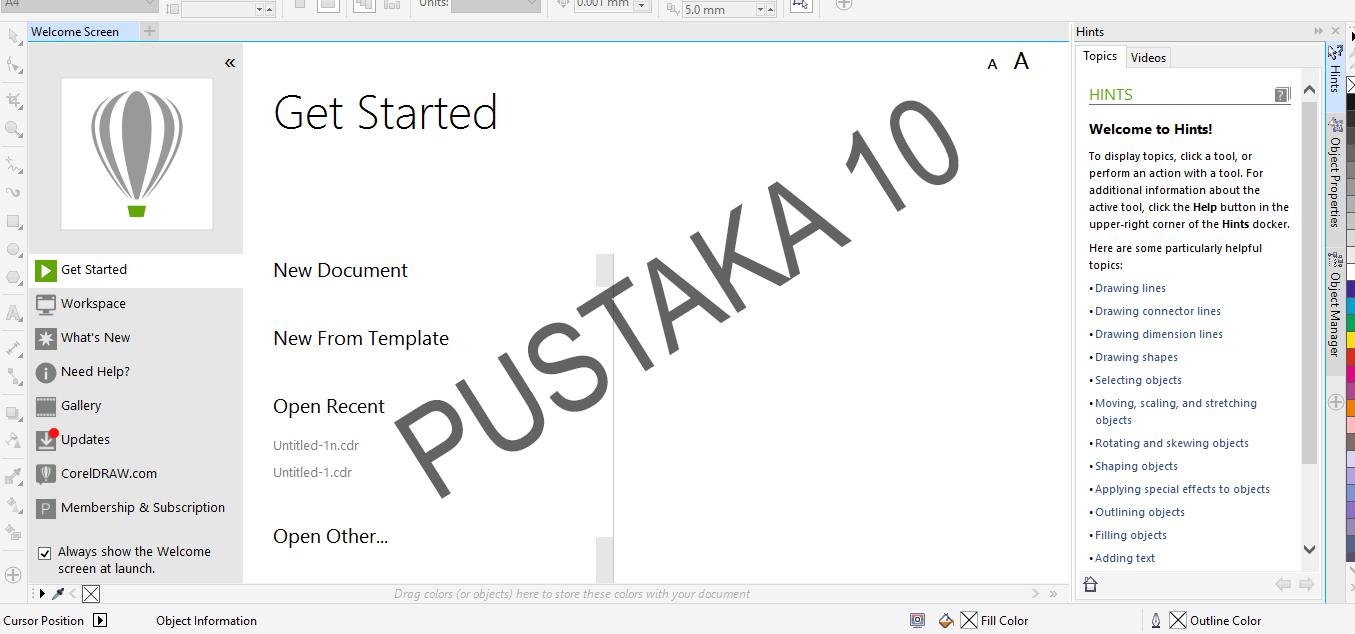Select the Text tool in toolbox
Viewport: 1355px width, 634px height.
[13, 313]
